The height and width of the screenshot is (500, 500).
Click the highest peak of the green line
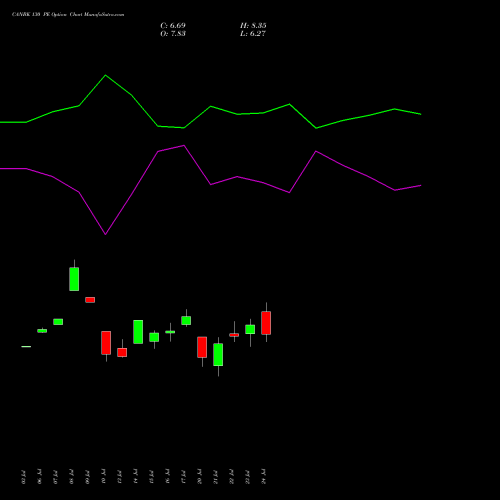click(x=106, y=75)
